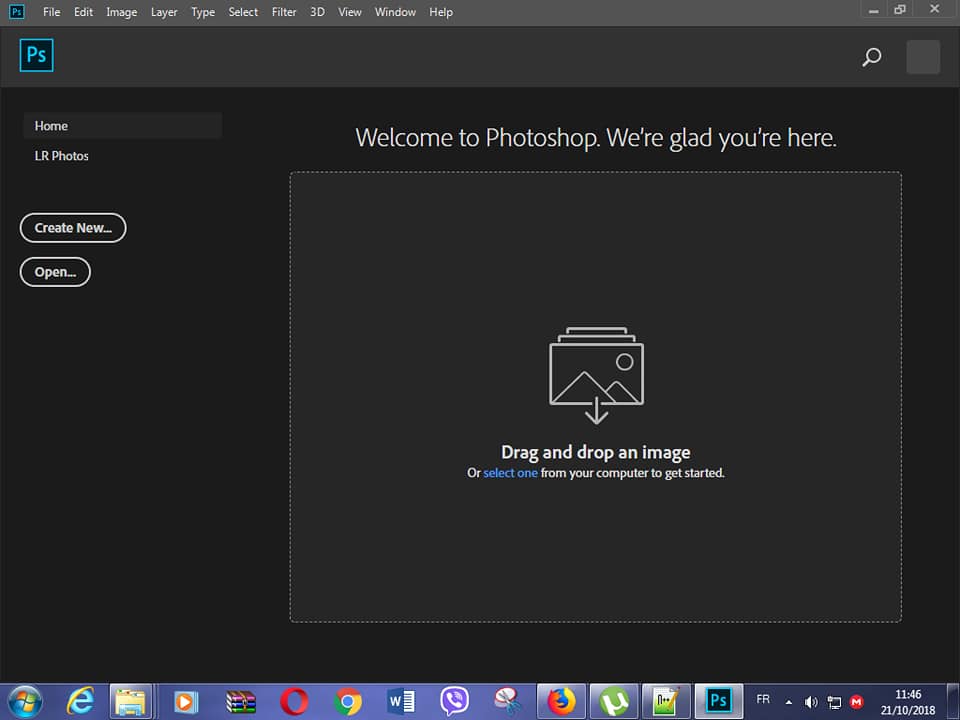
Task: Click the Photoshop Ps logo in header
Action: pos(36,55)
